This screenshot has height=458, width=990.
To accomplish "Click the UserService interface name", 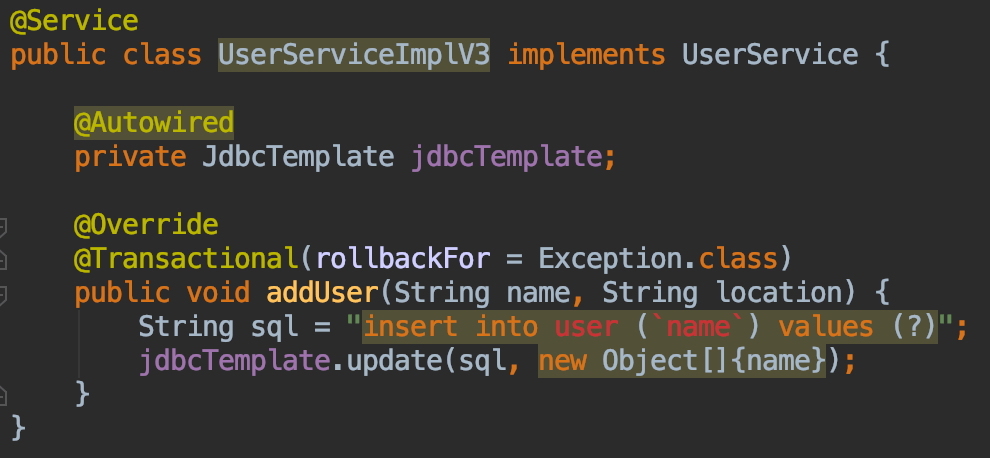I will [770, 55].
